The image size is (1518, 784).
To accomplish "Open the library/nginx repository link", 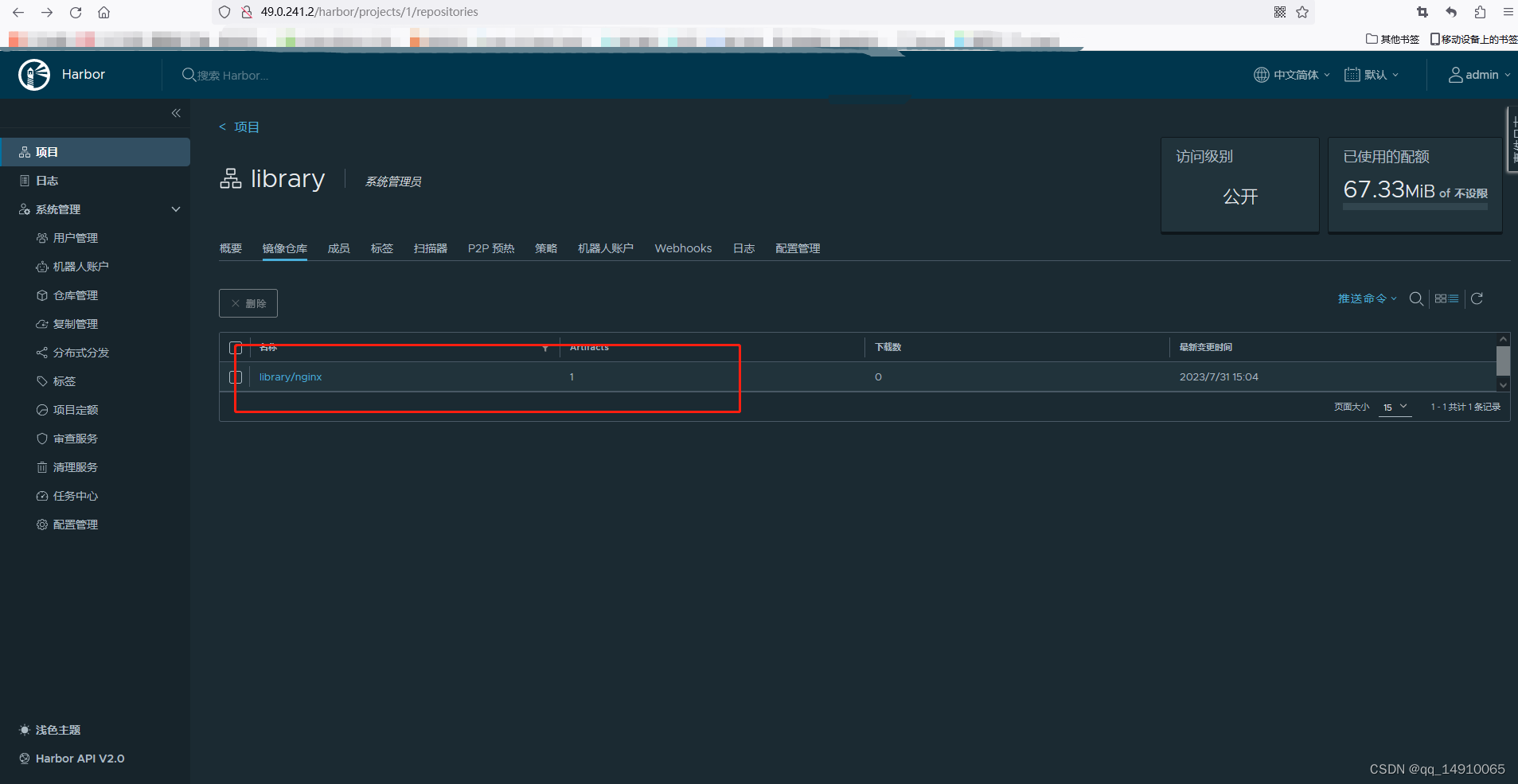I will click(x=291, y=377).
